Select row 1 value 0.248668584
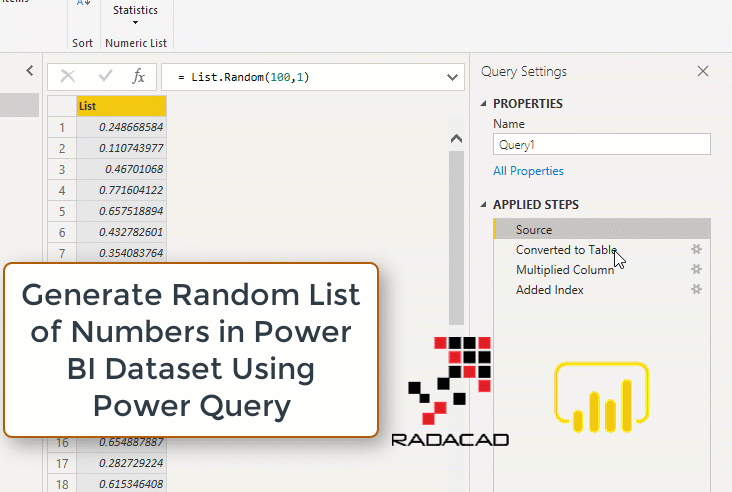 click(121, 127)
